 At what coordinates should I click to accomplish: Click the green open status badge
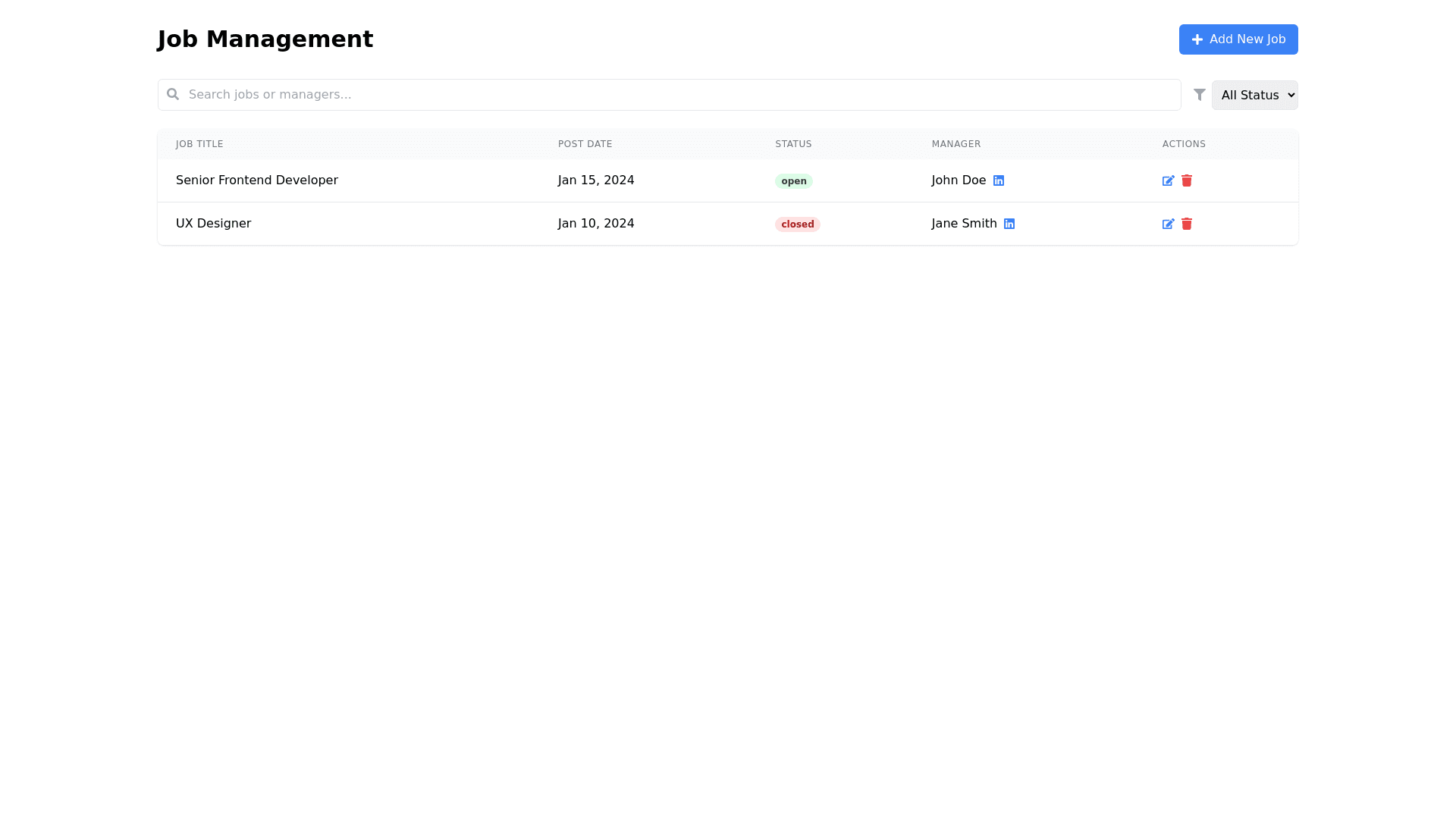(793, 181)
